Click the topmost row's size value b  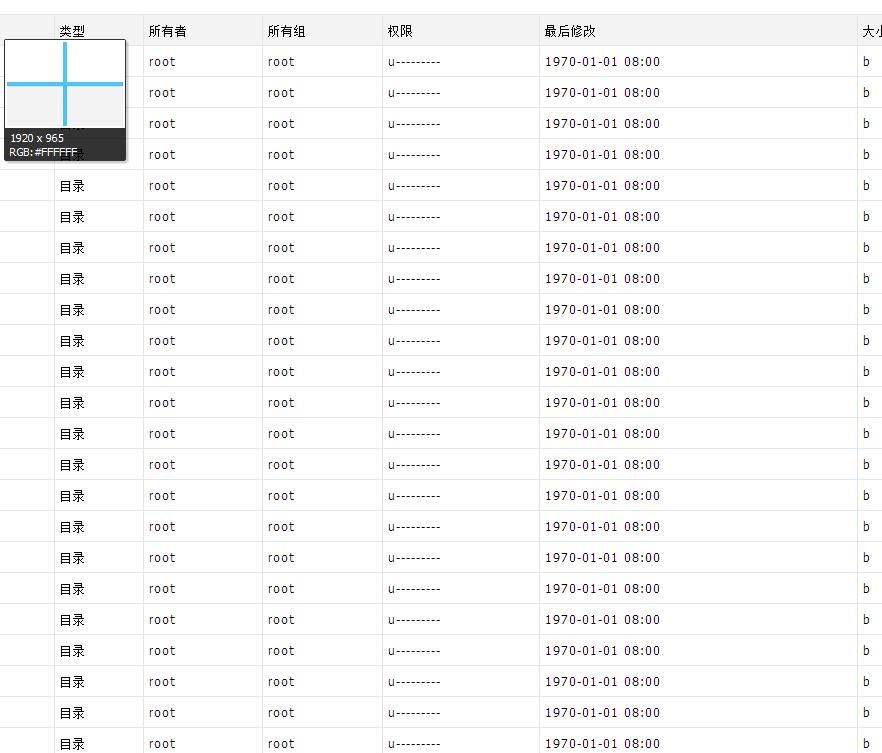point(866,61)
